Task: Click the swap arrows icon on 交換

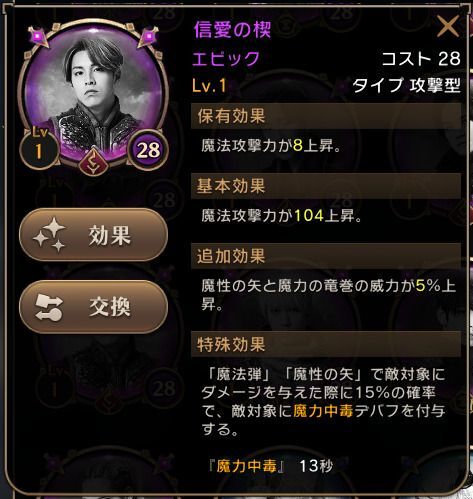Action: tap(49, 307)
